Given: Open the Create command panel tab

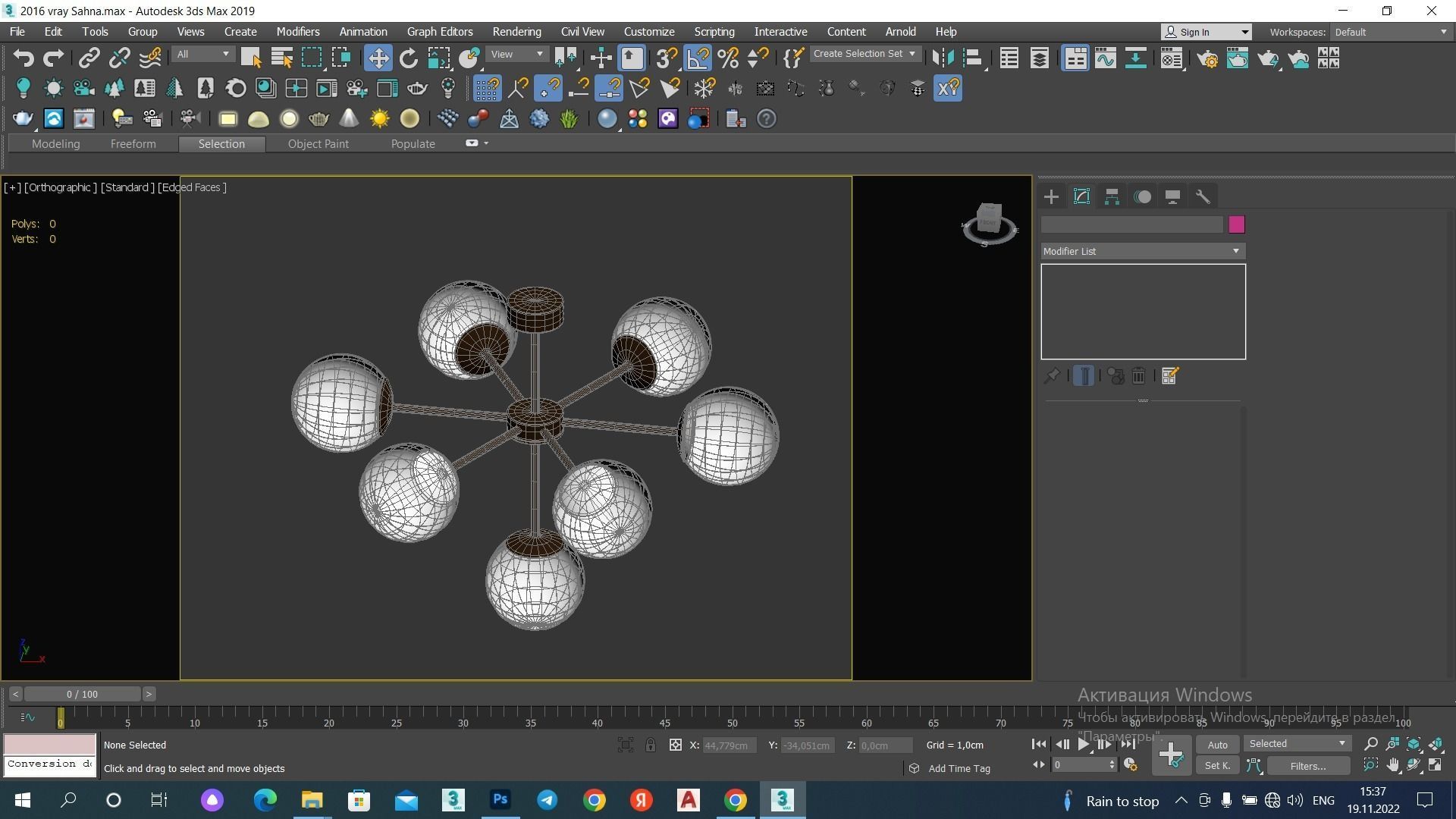Looking at the screenshot, I should [1051, 197].
